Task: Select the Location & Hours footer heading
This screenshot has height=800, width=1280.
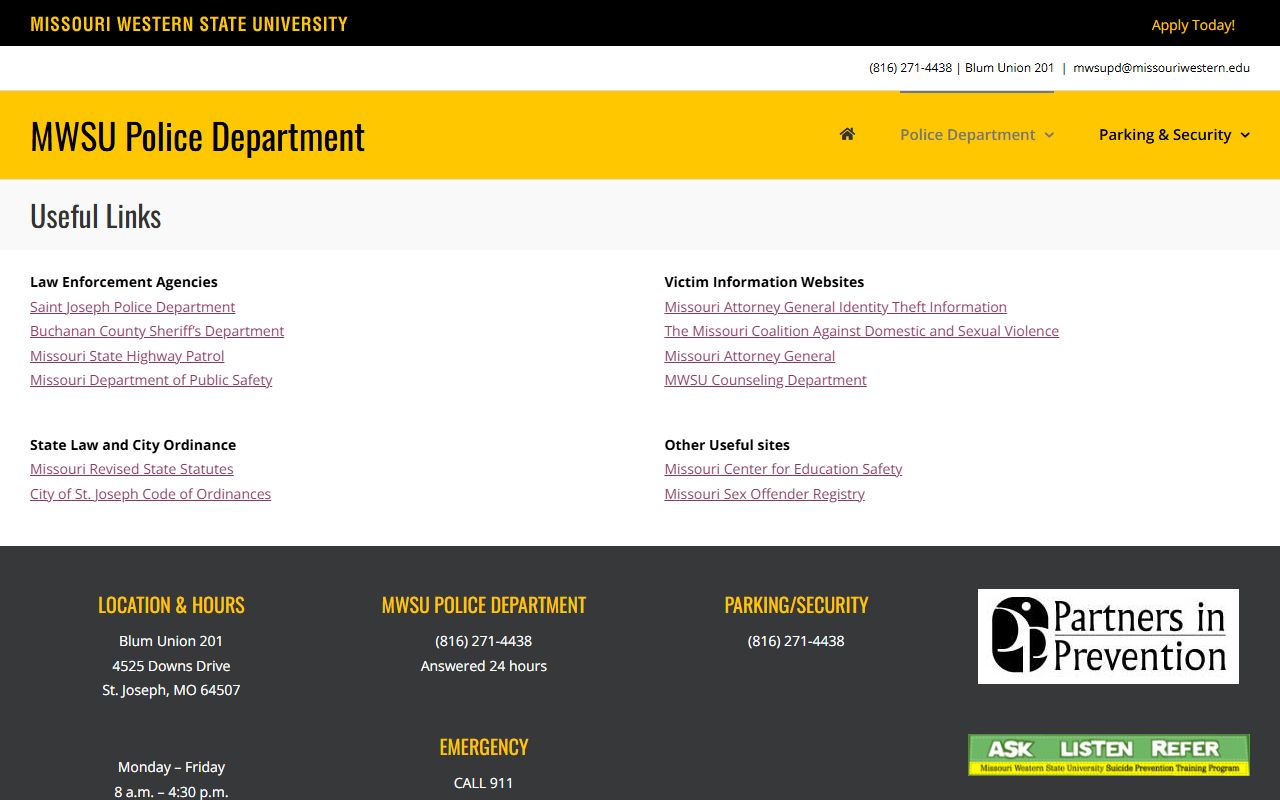Action: tap(171, 605)
